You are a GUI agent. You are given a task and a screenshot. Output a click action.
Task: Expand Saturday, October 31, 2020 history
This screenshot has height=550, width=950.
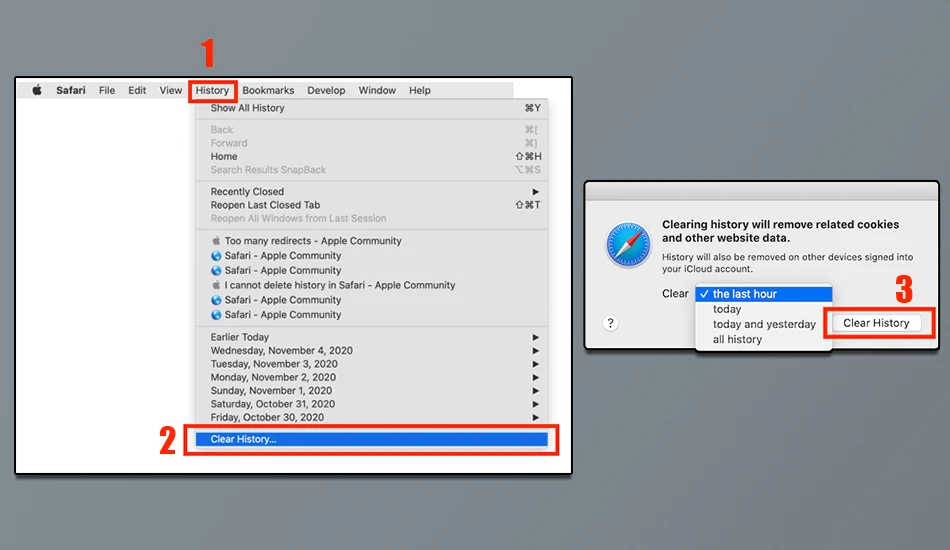click(x=372, y=403)
